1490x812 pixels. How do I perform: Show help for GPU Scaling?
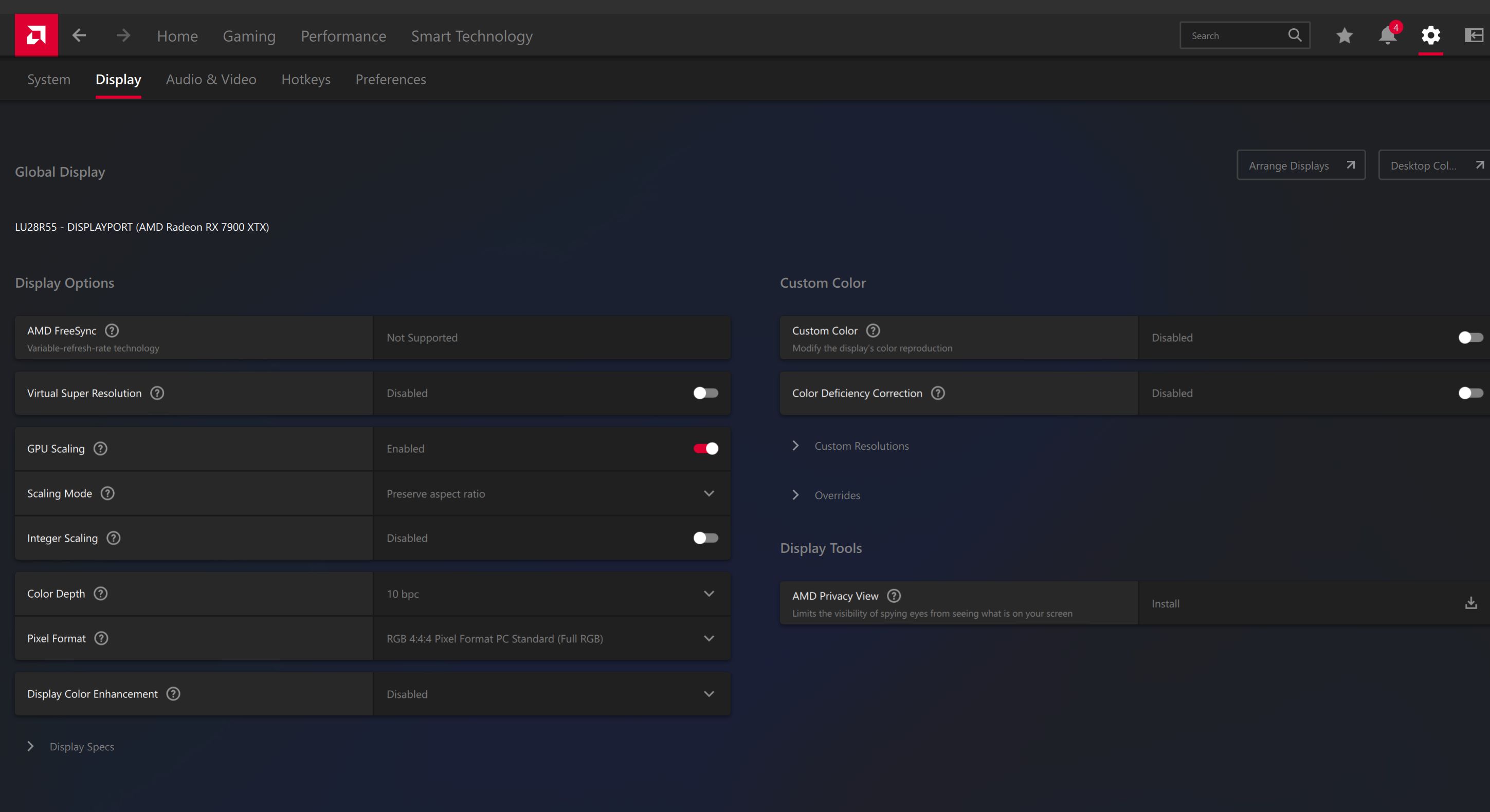(x=100, y=449)
